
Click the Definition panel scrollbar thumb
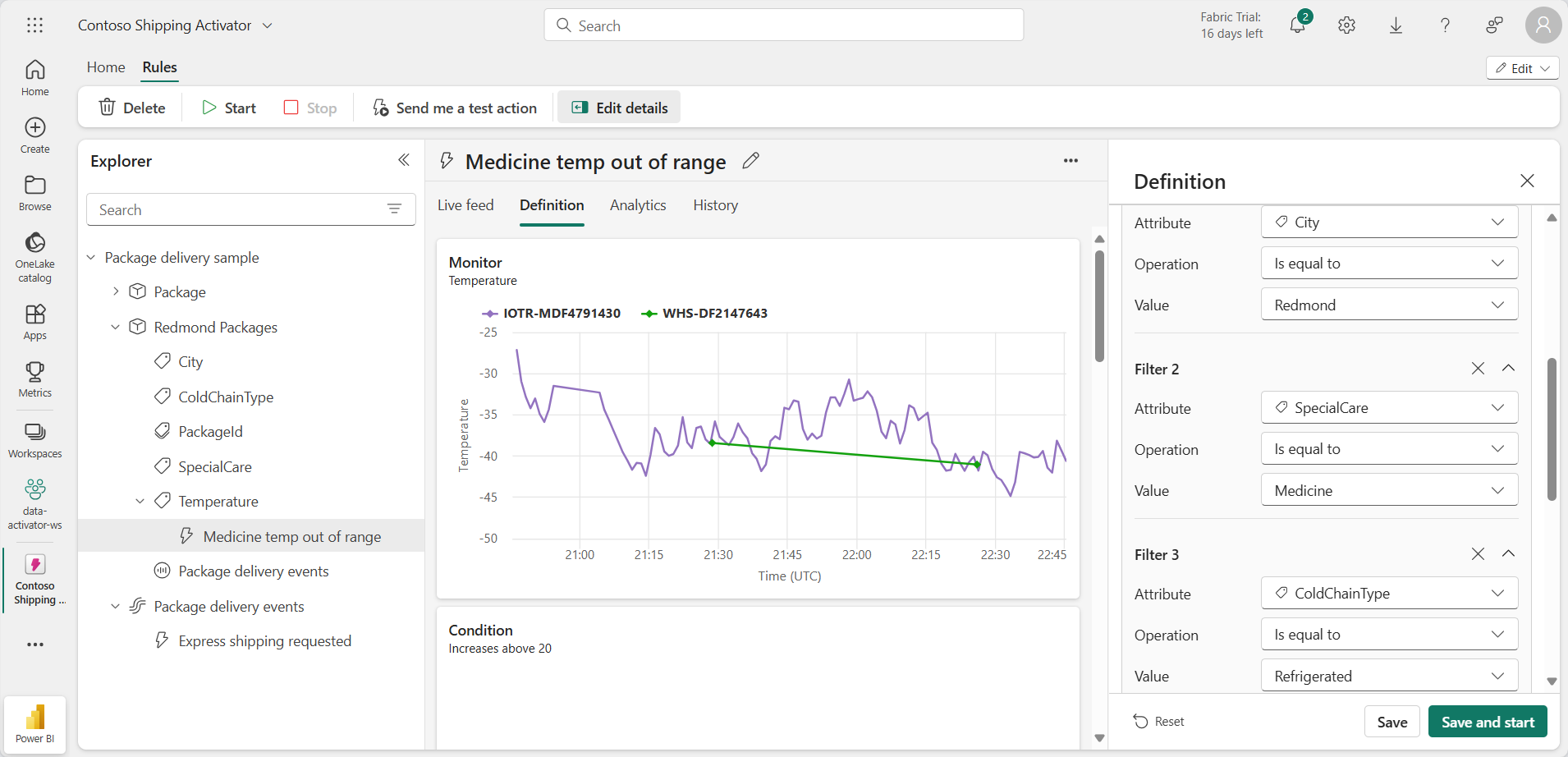(x=1551, y=429)
